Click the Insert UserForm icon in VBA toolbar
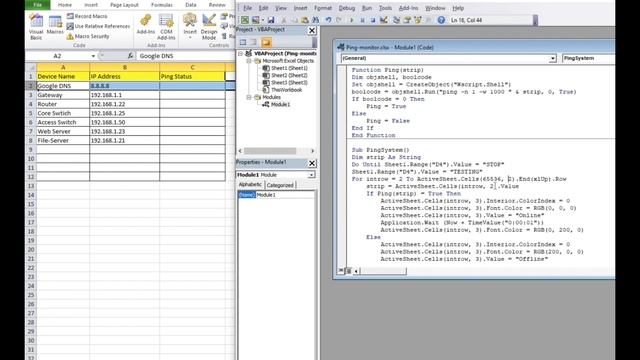The image size is (640, 360). click(x=256, y=20)
